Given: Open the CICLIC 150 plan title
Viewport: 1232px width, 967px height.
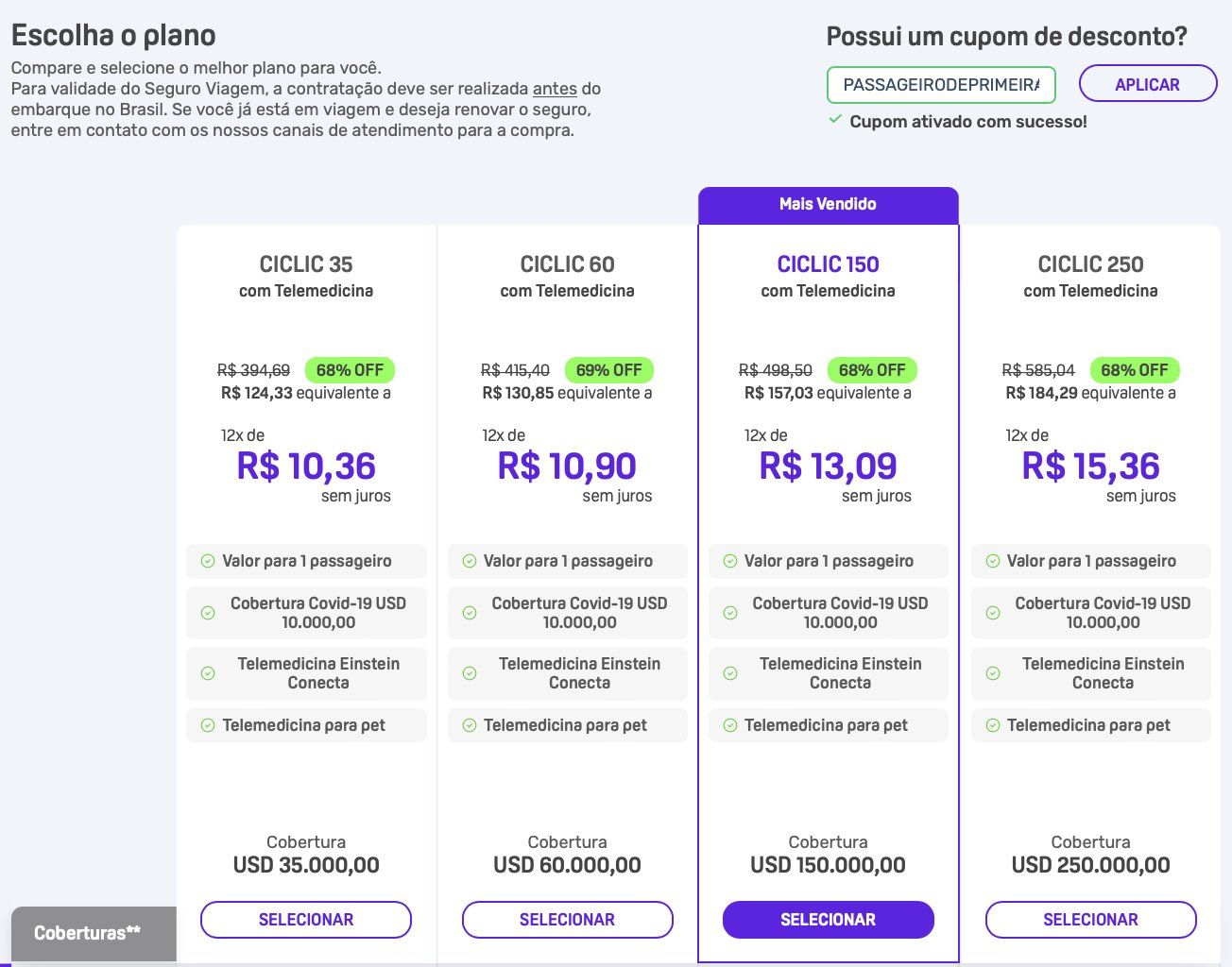Looking at the screenshot, I should (x=829, y=264).
